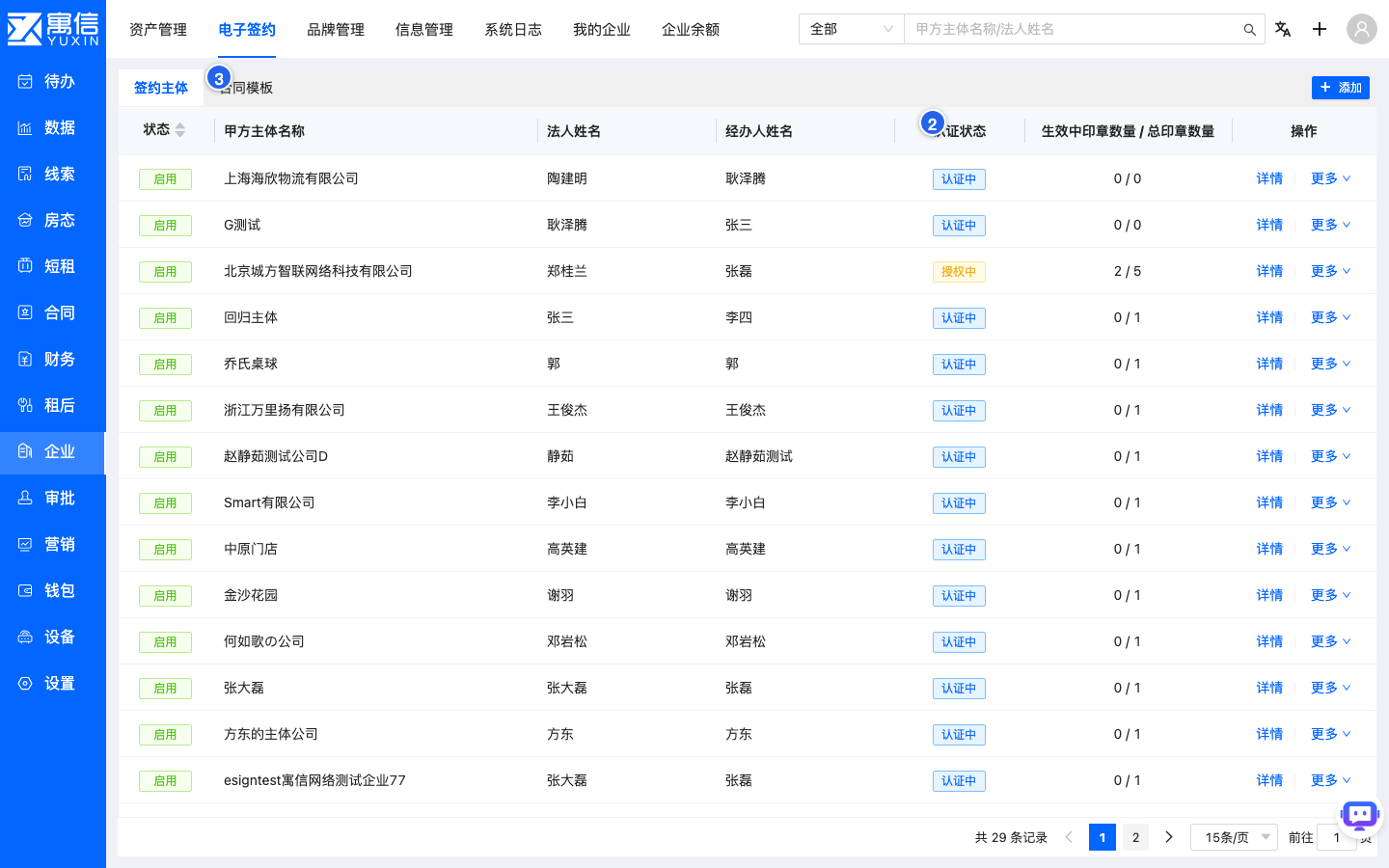Open the 数据 chart icon
The width and height of the screenshot is (1389, 868).
25,127
